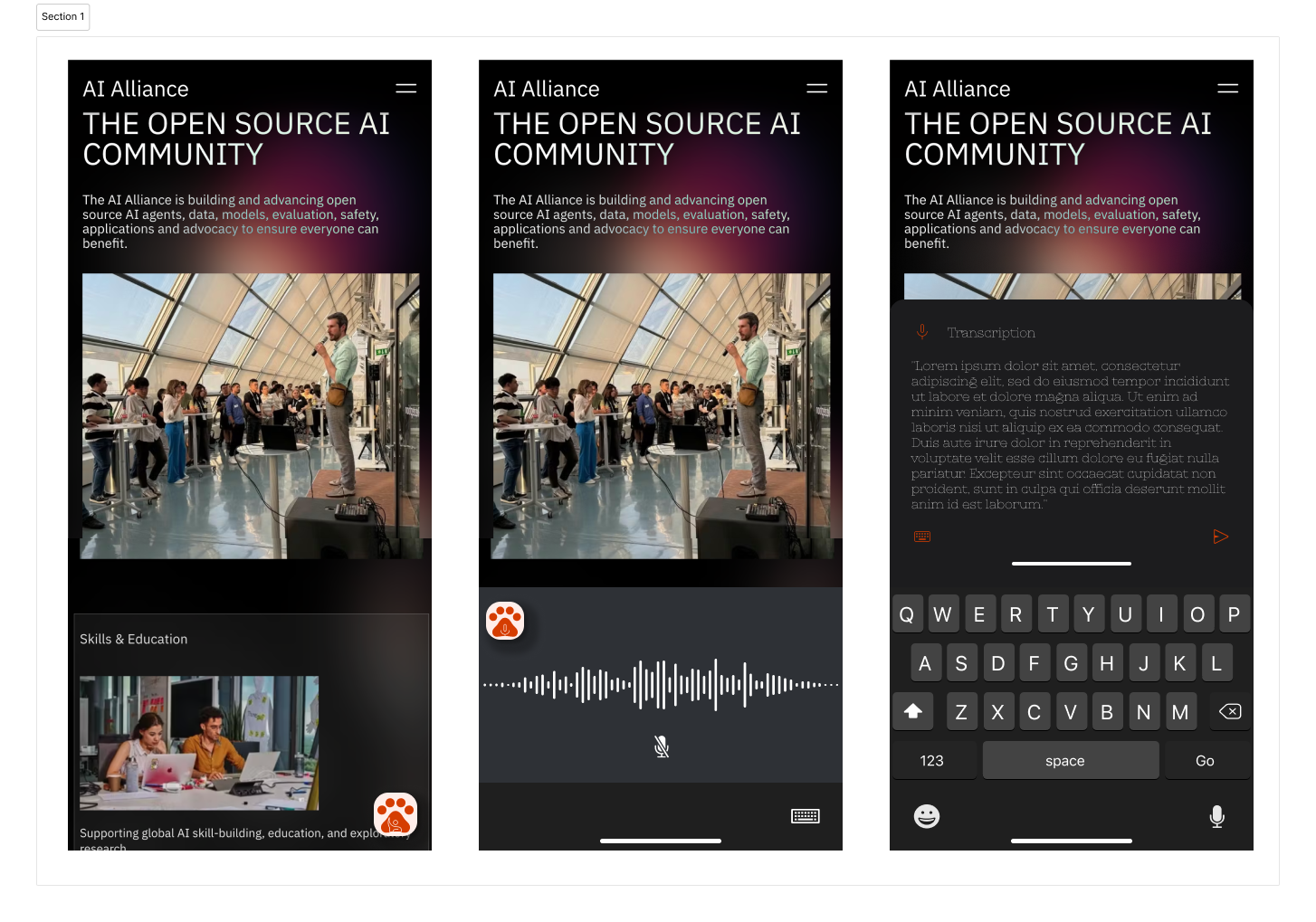Screen dimensions: 1316x922
Task: Tap the Go key
Action: click(x=1207, y=760)
